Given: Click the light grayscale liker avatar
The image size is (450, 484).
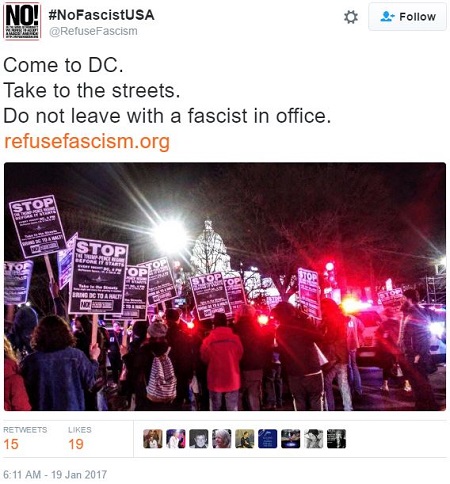Looking at the screenshot, I should pyautogui.click(x=314, y=439).
